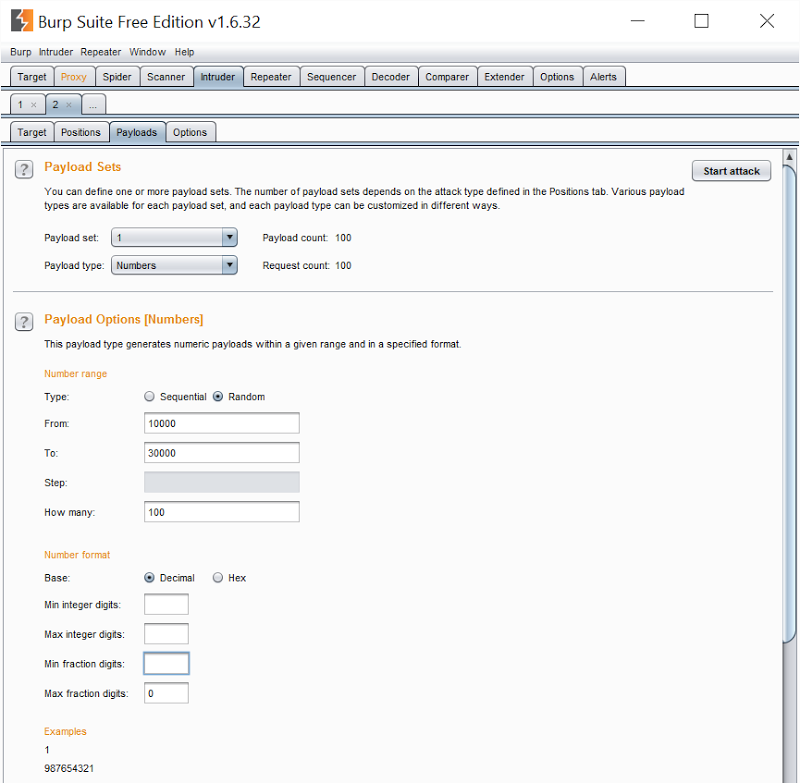
Task: Open the Intruder menu
Action: (55, 51)
